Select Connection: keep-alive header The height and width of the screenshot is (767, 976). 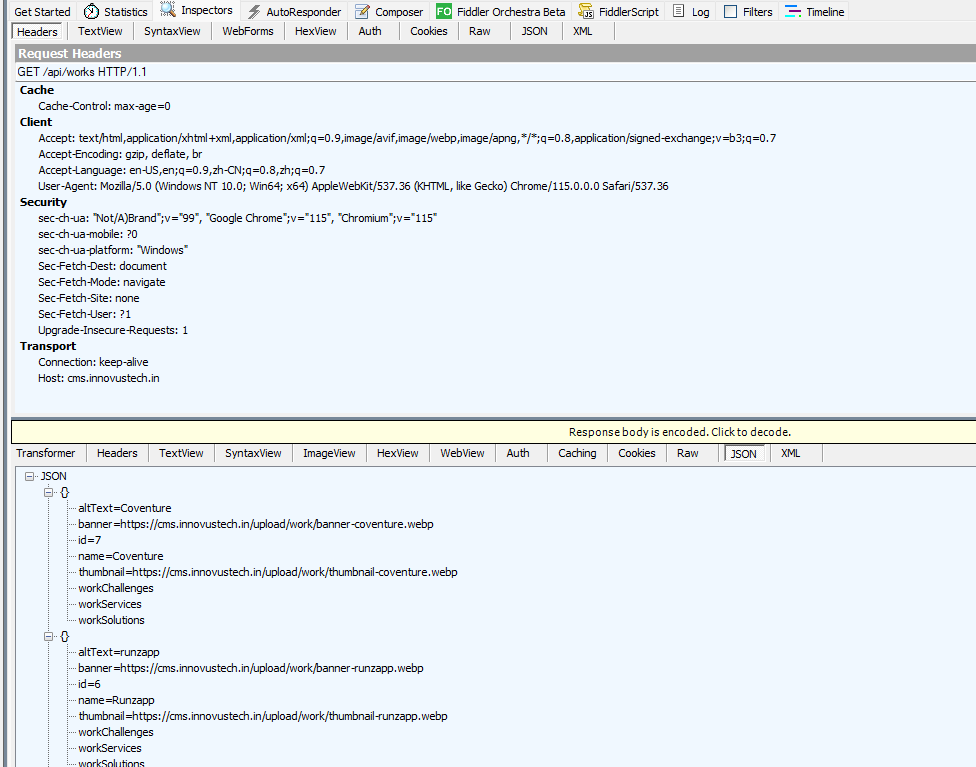[93, 362]
